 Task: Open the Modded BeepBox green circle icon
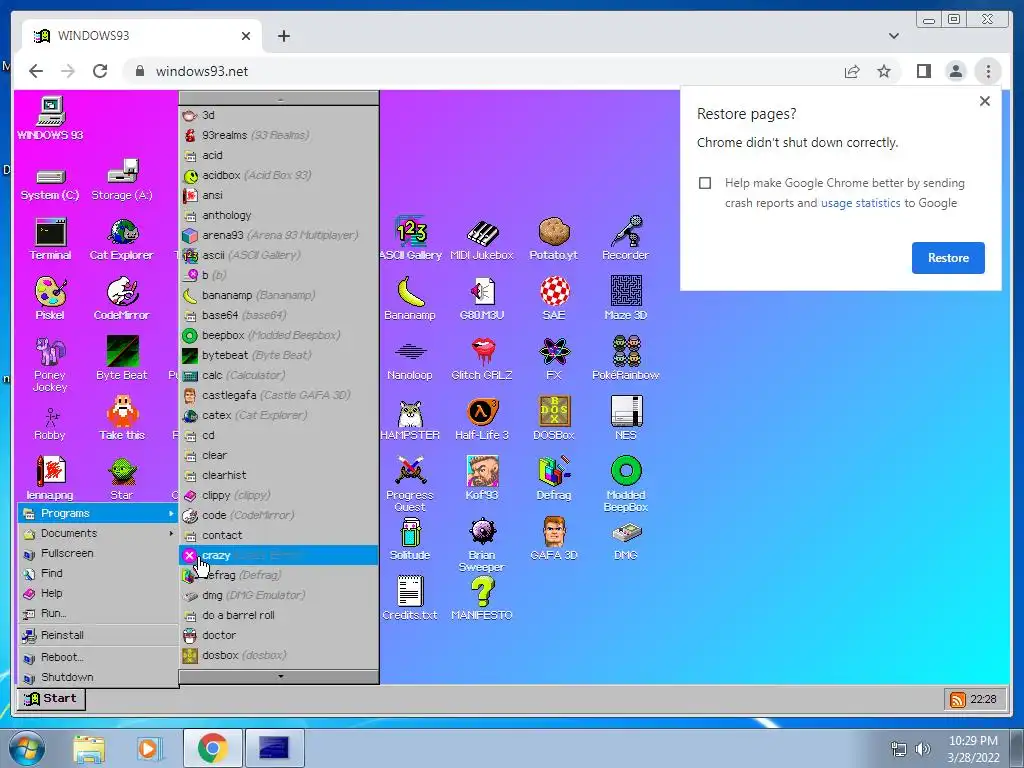tap(626, 484)
